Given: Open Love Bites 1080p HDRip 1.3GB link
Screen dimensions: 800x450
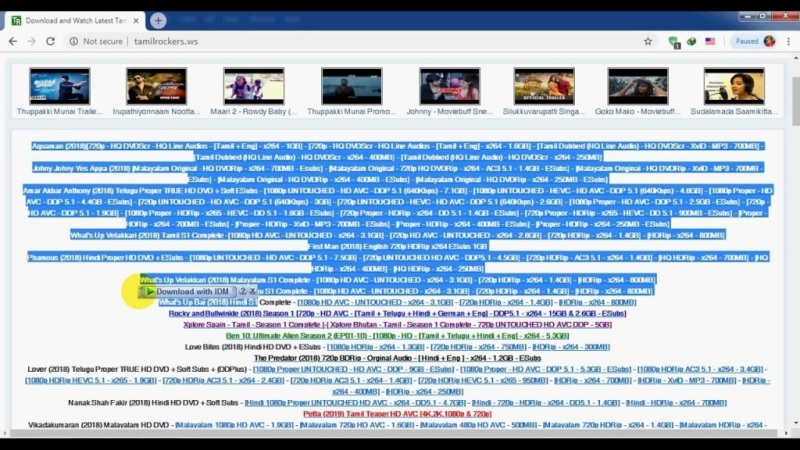Looking at the screenshot, I should (376, 347).
